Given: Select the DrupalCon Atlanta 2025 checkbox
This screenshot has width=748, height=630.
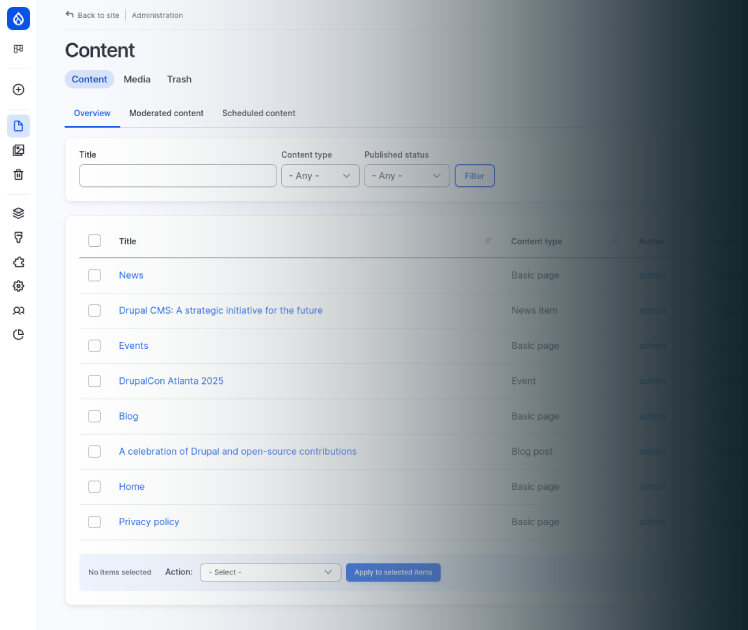Looking at the screenshot, I should click(94, 381).
